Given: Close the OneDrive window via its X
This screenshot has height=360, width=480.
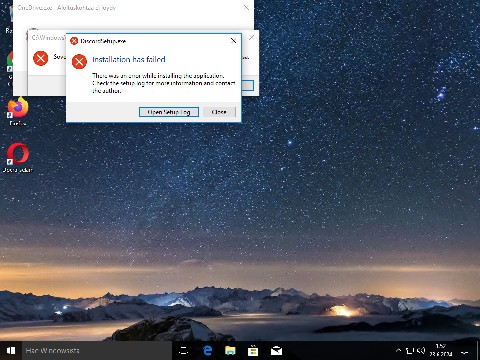Looking at the screenshot, I should (246, 7).
